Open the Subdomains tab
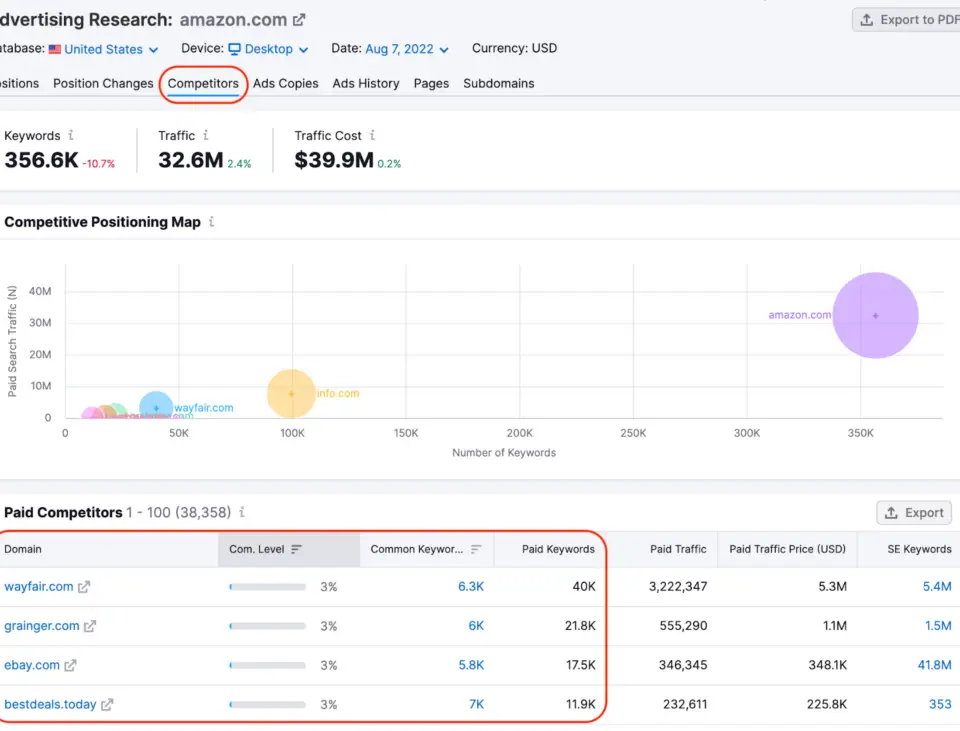The width and height of the screenshot is (960, 731). (x=498, y=83)
